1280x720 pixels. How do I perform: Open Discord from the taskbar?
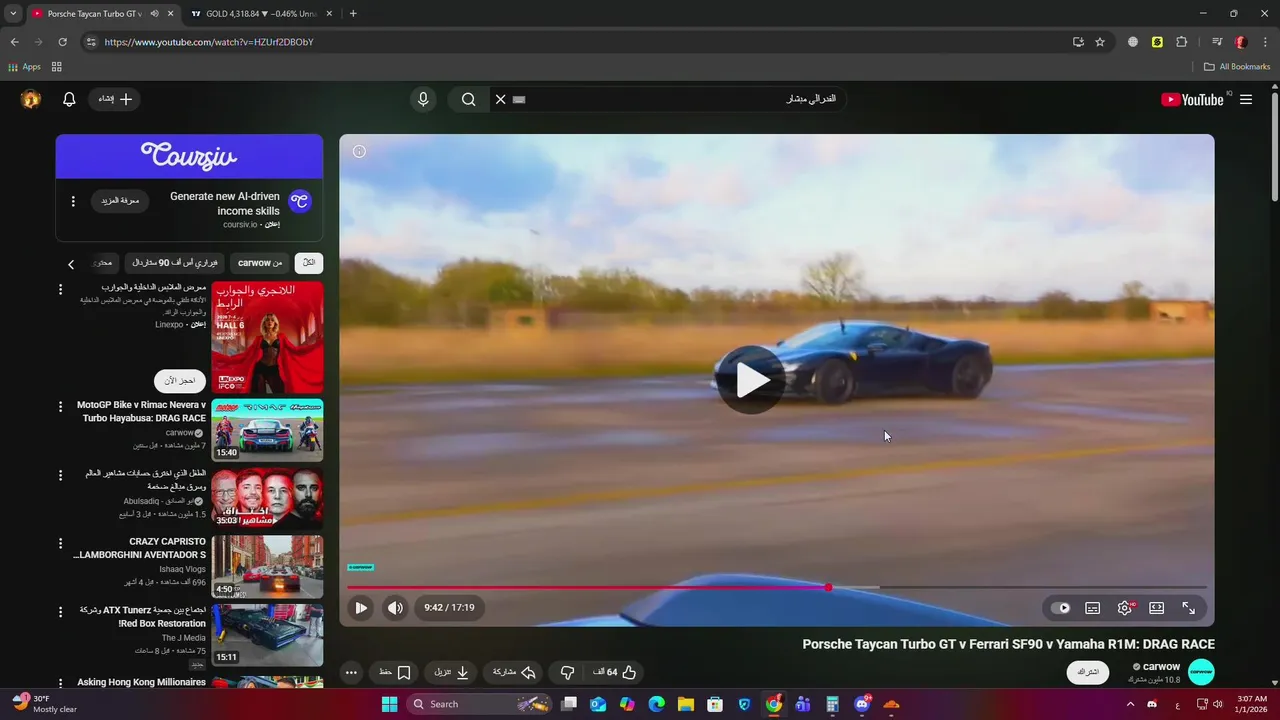pos(862,704)
